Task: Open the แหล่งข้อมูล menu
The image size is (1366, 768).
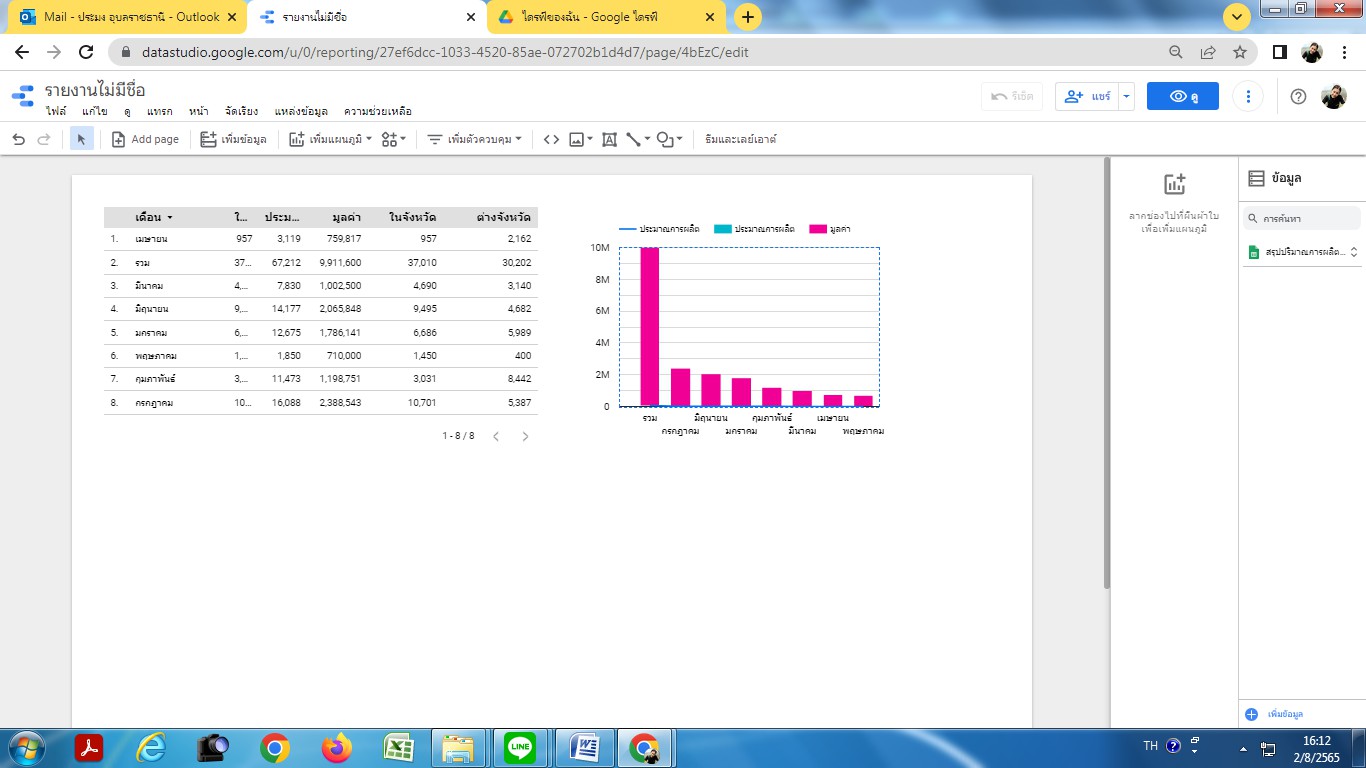Action: point(301,112)
